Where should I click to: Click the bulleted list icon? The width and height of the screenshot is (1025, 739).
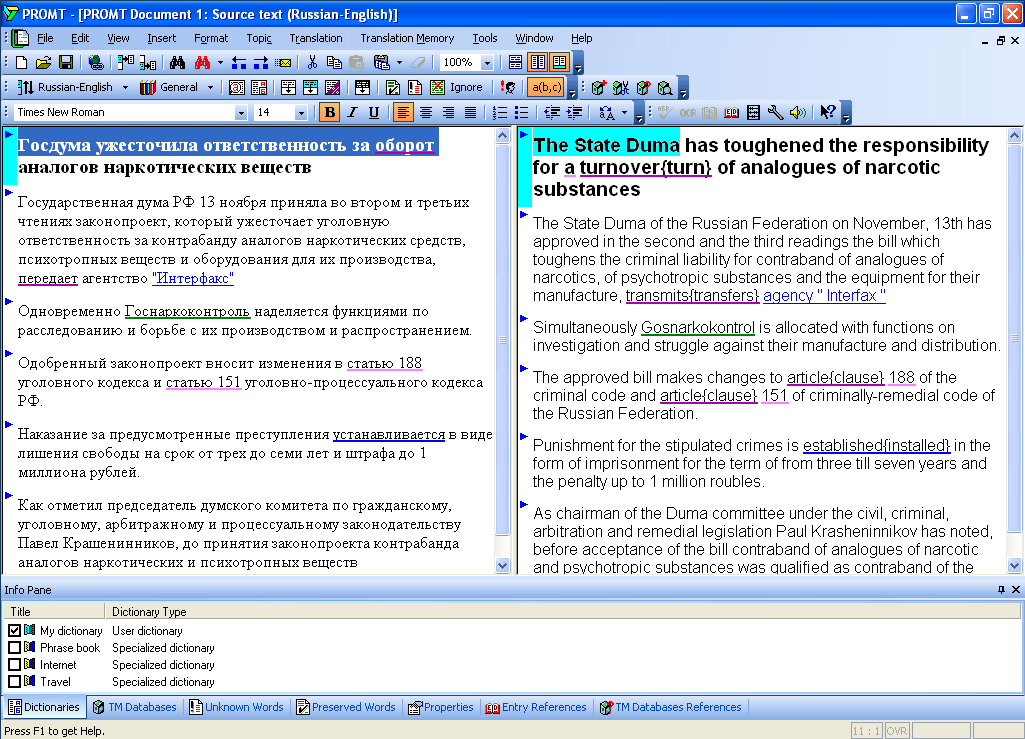pyautogui.click(x=521, y=112)
